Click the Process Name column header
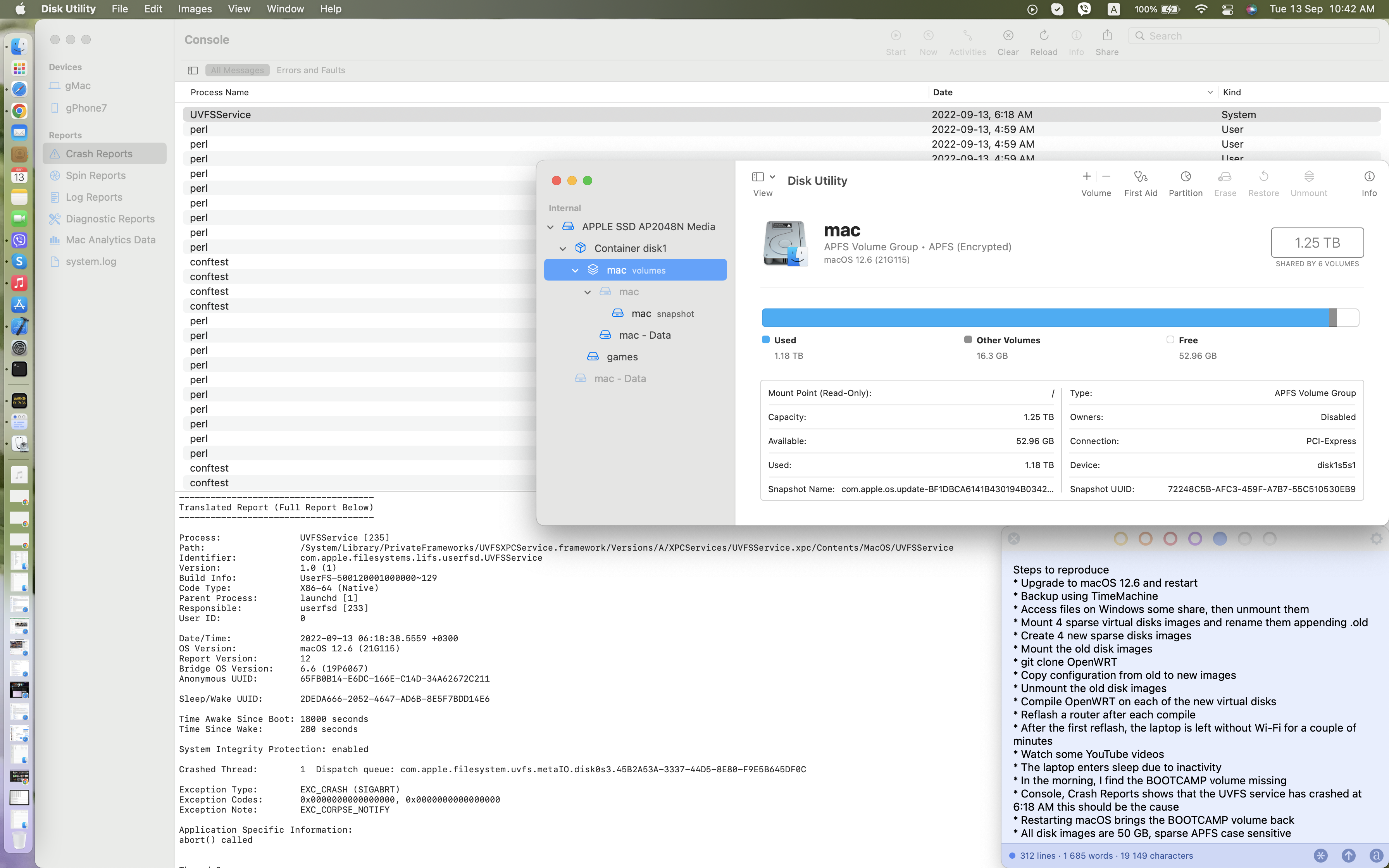The height and width of the screenshot is (868, 1389). [219, 93]
